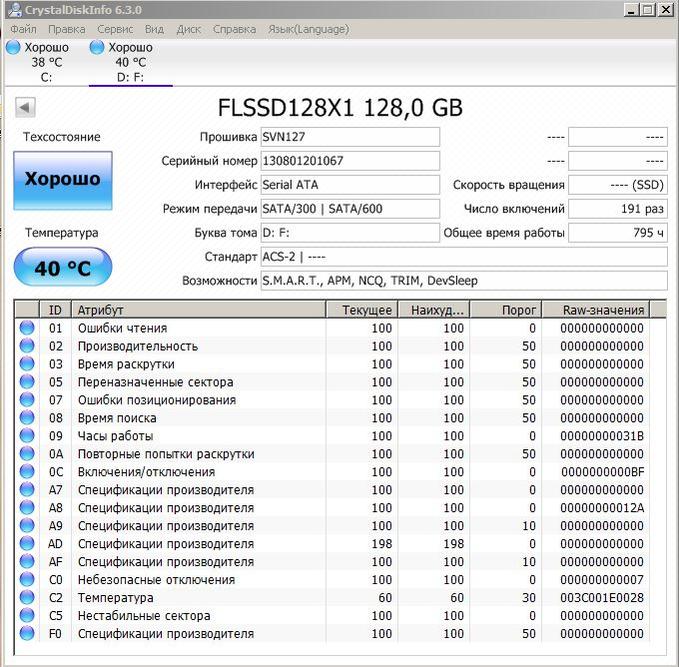Click raw value 003C001E0028 in Температура row
Viewport: 679px width, 667px height.
tap(602, 597)
